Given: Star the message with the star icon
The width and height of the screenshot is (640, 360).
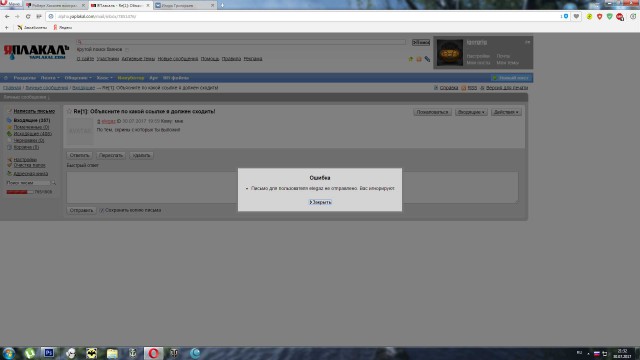Looking at the screenshot, I should point(69,111).
